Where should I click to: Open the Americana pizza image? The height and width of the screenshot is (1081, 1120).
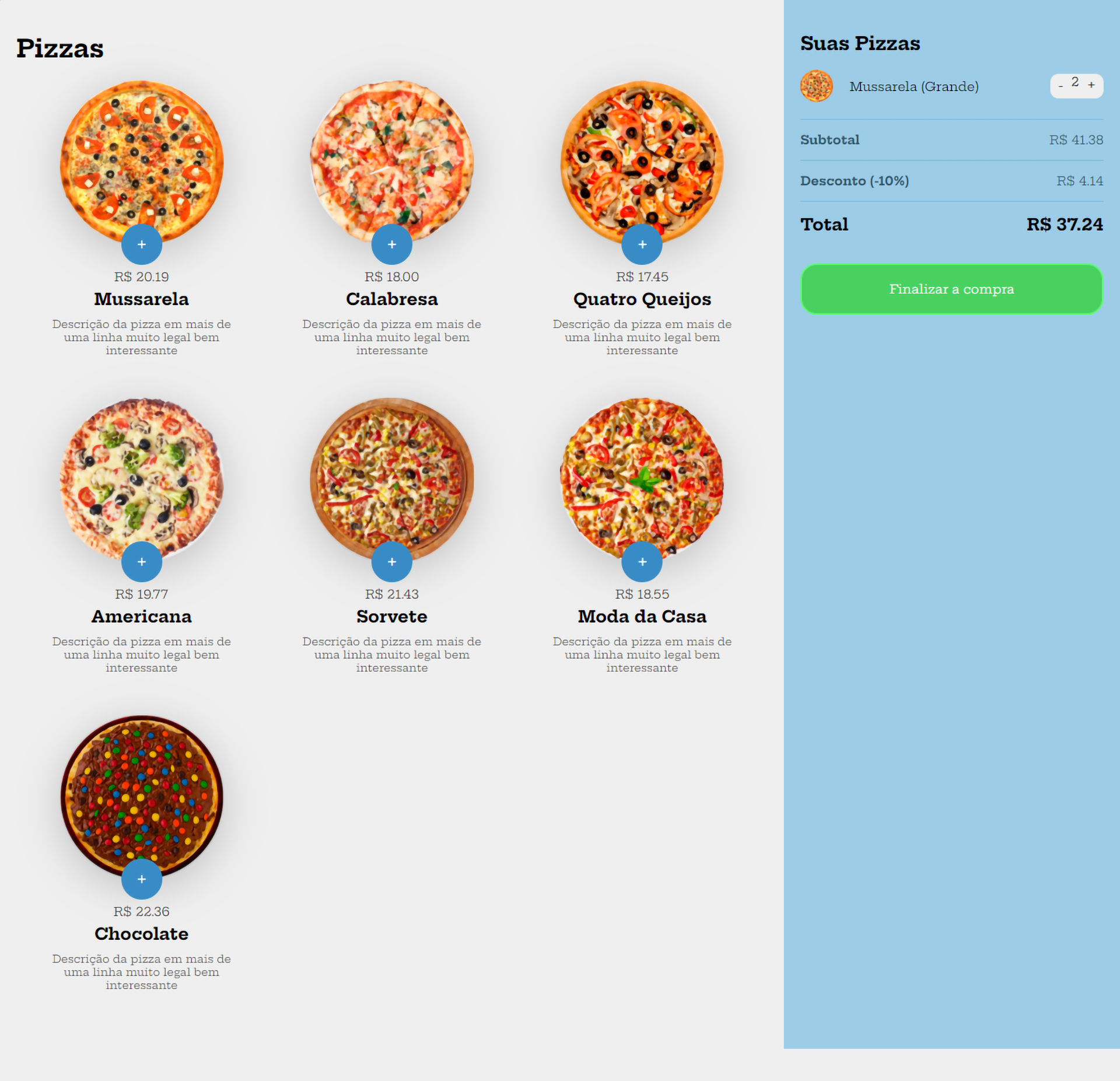tap(142, 479)
